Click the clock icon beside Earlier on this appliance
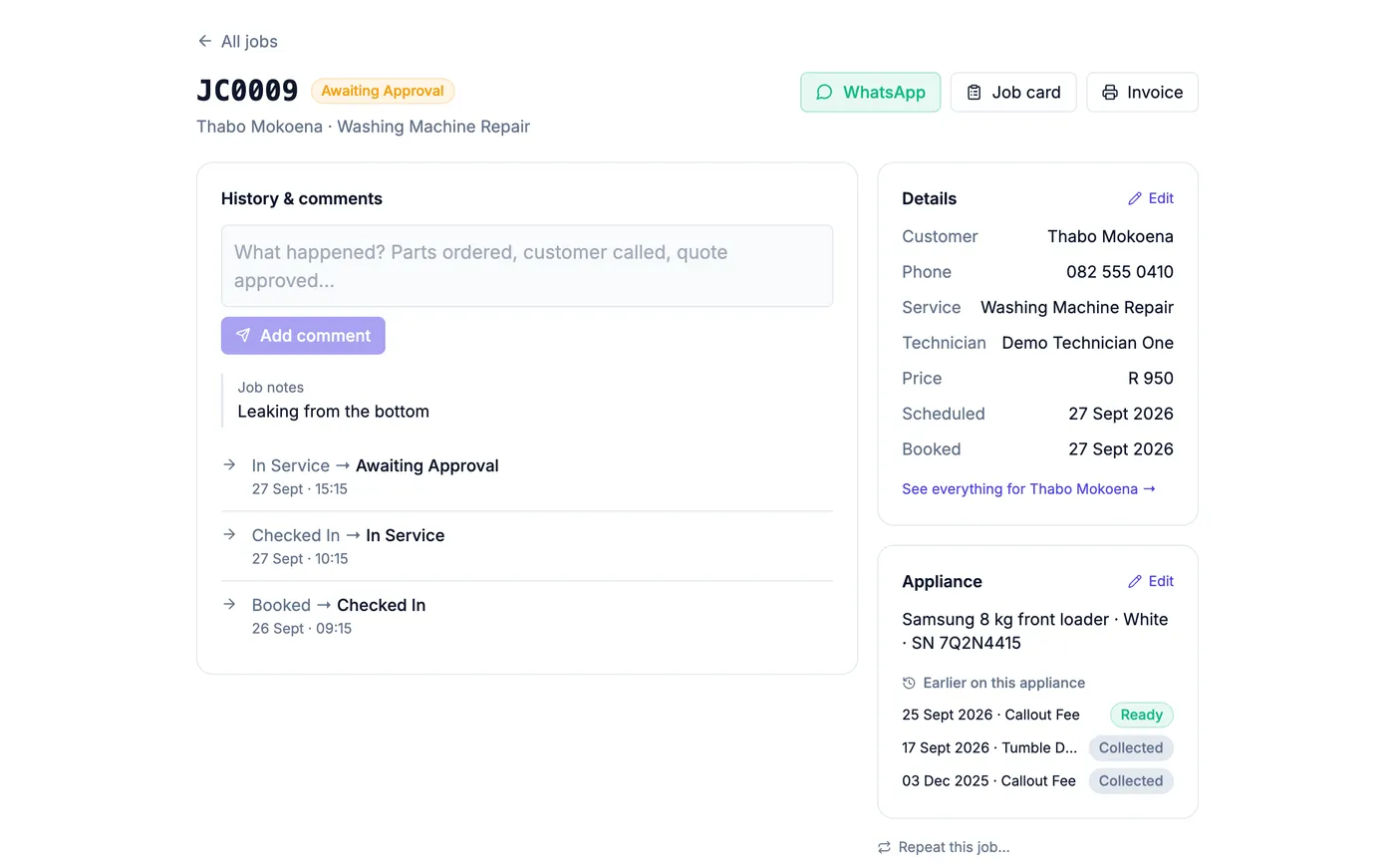Viewport: 1395px width, 868px height. tap(909, 683)
